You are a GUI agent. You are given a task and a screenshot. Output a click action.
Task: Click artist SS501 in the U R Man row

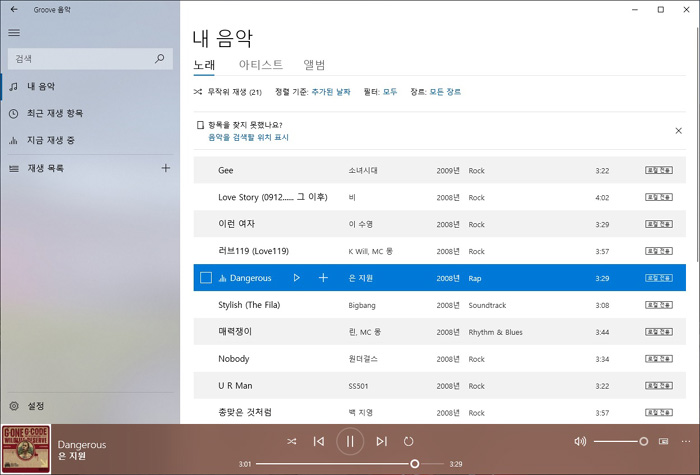(358, 386)
